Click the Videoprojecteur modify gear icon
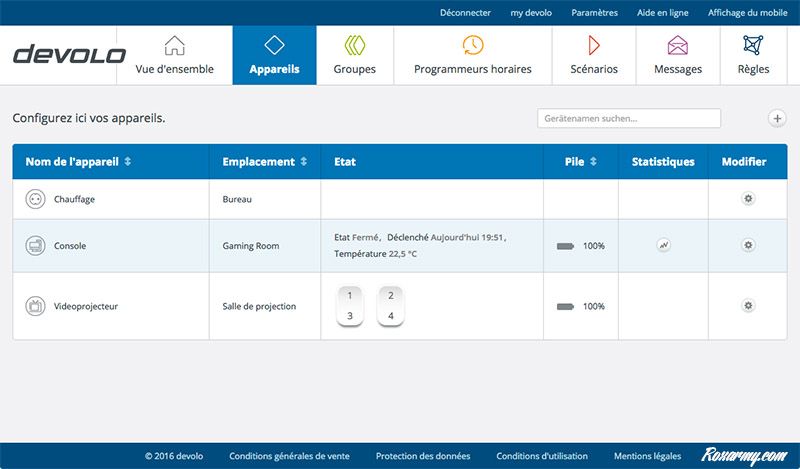This screenshot has width=800, height=469. click(748, 306)
